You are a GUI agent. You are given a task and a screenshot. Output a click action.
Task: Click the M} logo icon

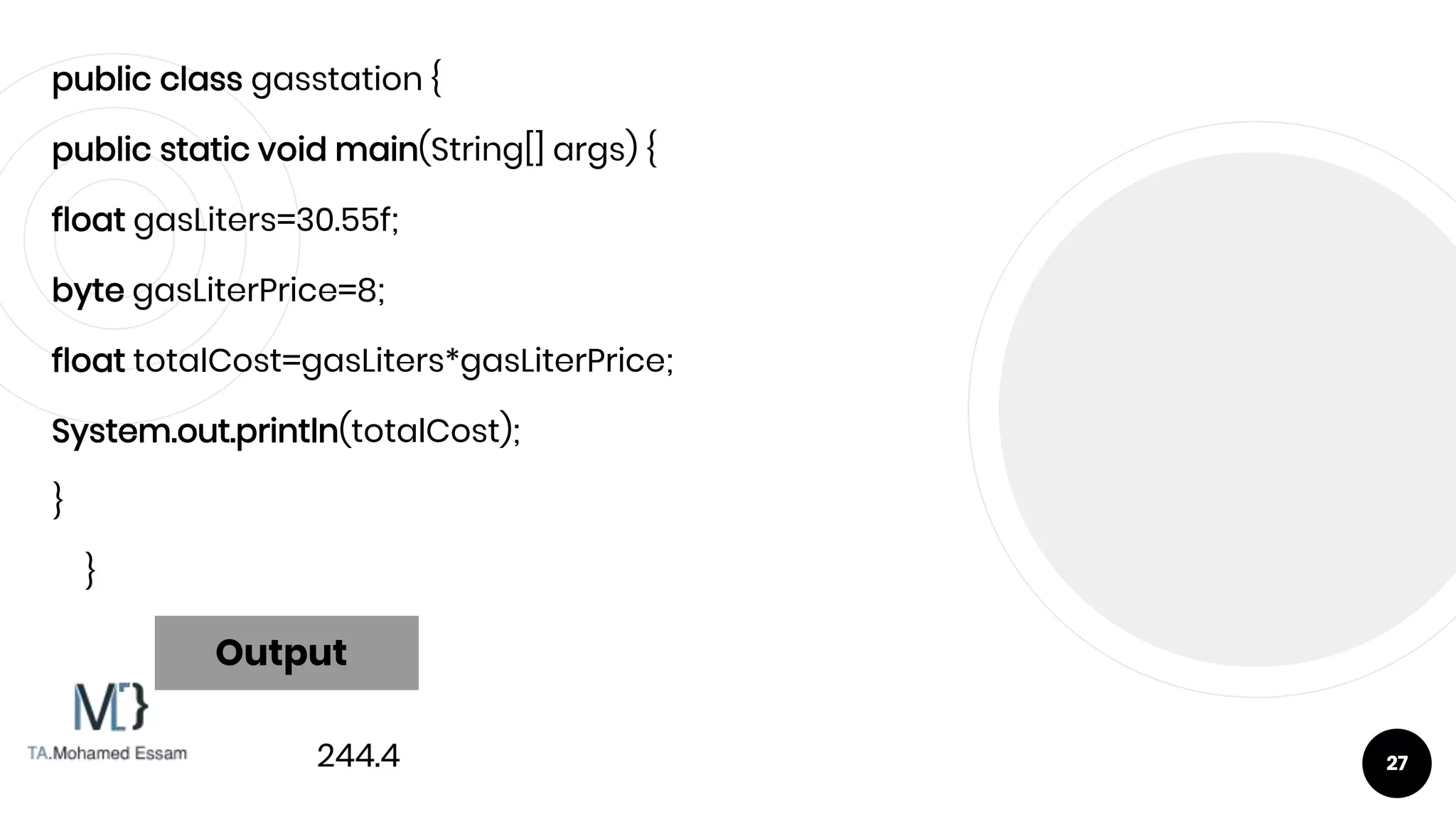coord(111,707)
